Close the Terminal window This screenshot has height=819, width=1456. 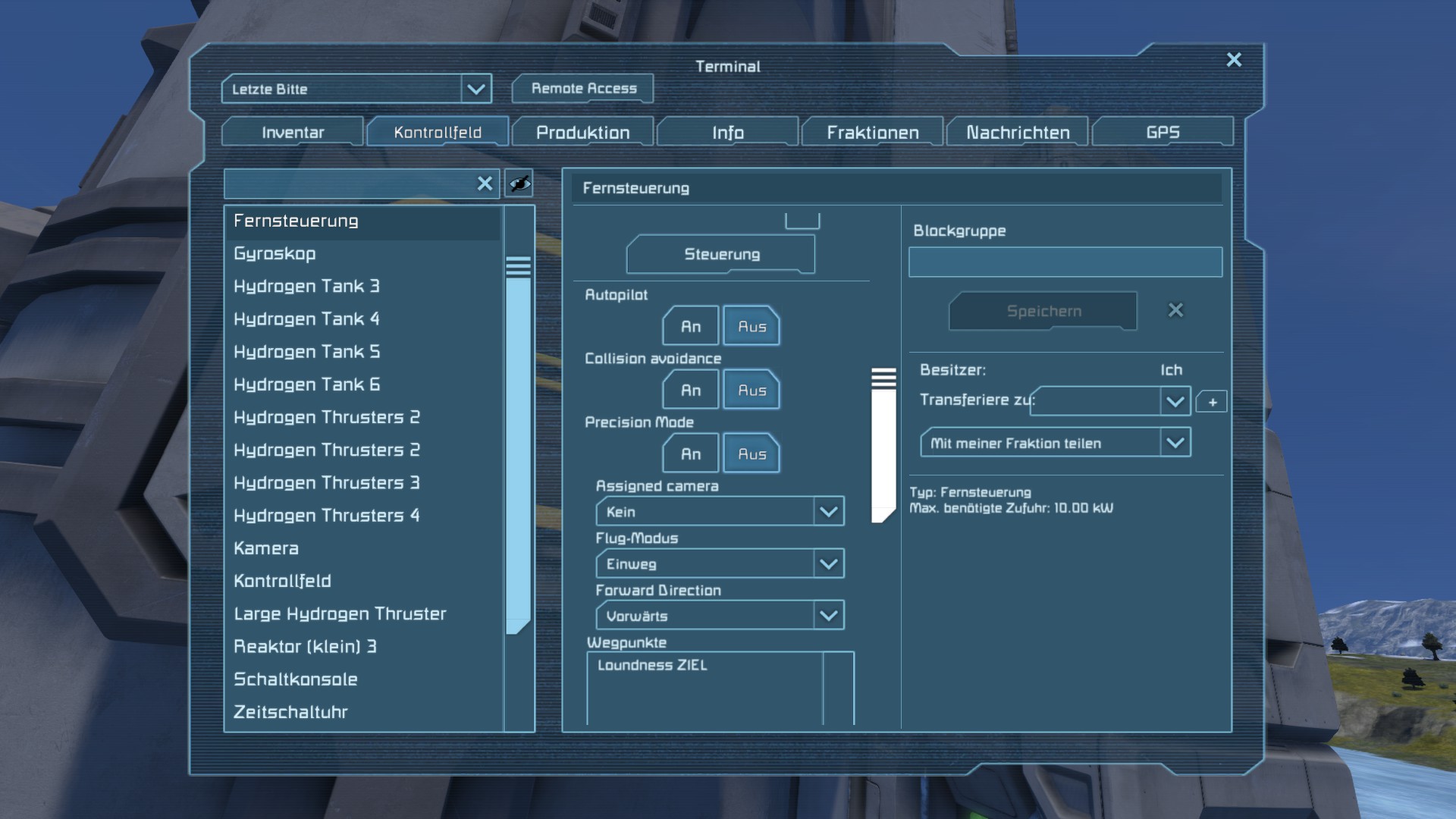[x=1234, y=60]
